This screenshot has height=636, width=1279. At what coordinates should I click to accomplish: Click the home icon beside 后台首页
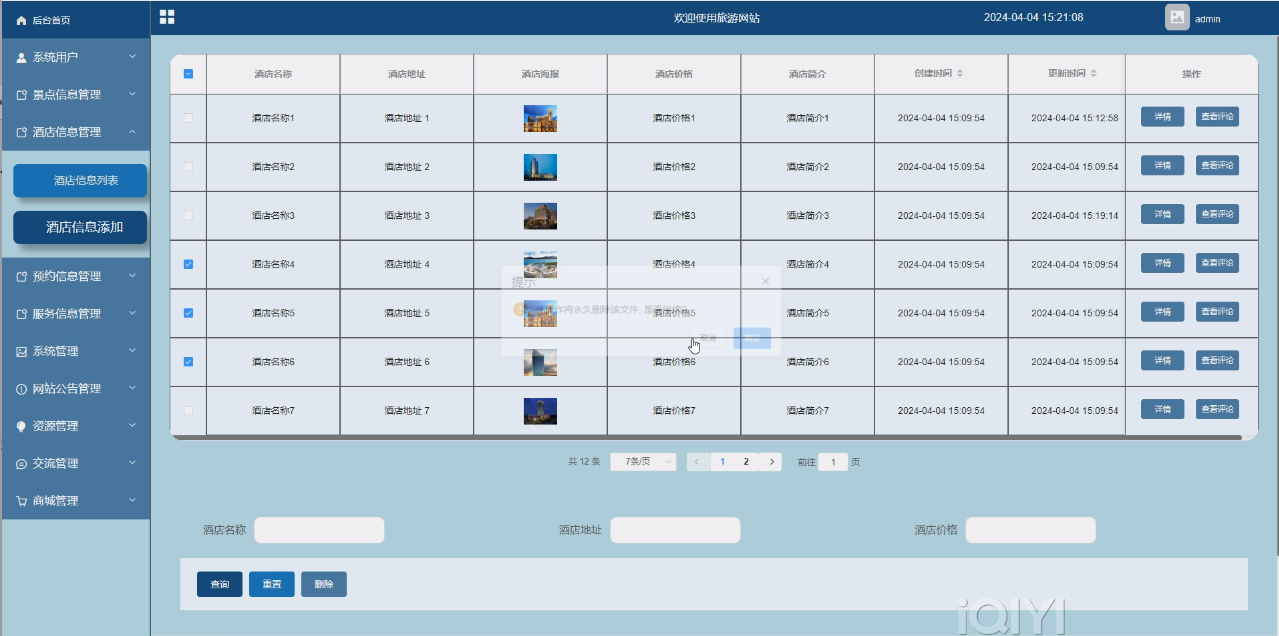pyautogui.click(x=21, y=20)
